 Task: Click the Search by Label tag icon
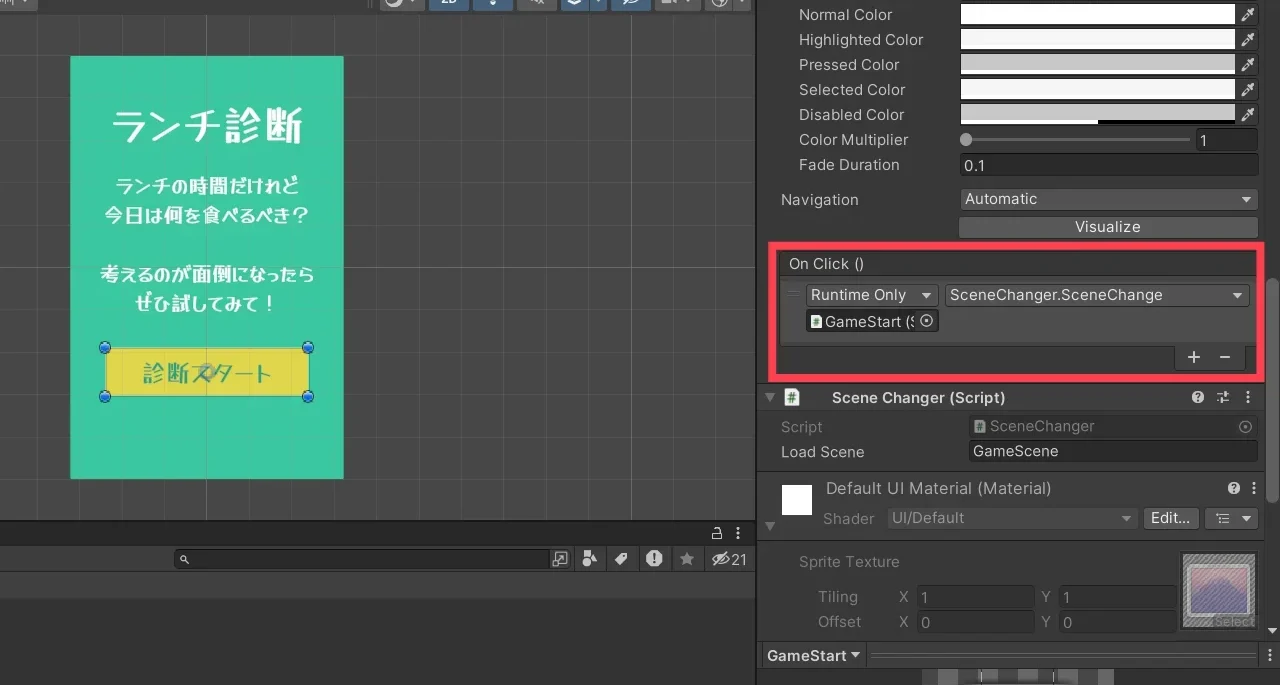coord(621,559)
